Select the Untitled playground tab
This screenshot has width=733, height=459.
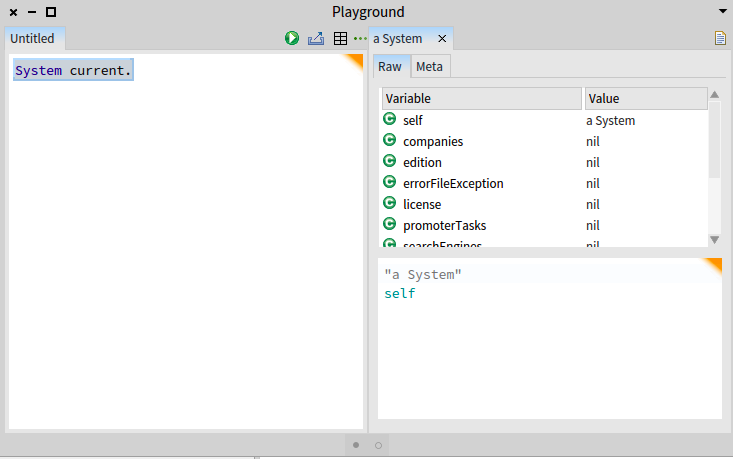click(32, 38)
